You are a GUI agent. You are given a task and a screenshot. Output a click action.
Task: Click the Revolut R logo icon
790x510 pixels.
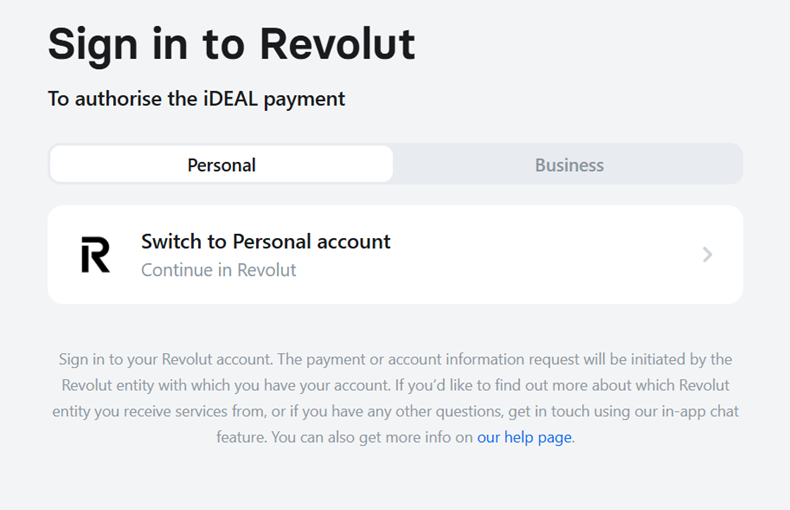coord(96,255)
